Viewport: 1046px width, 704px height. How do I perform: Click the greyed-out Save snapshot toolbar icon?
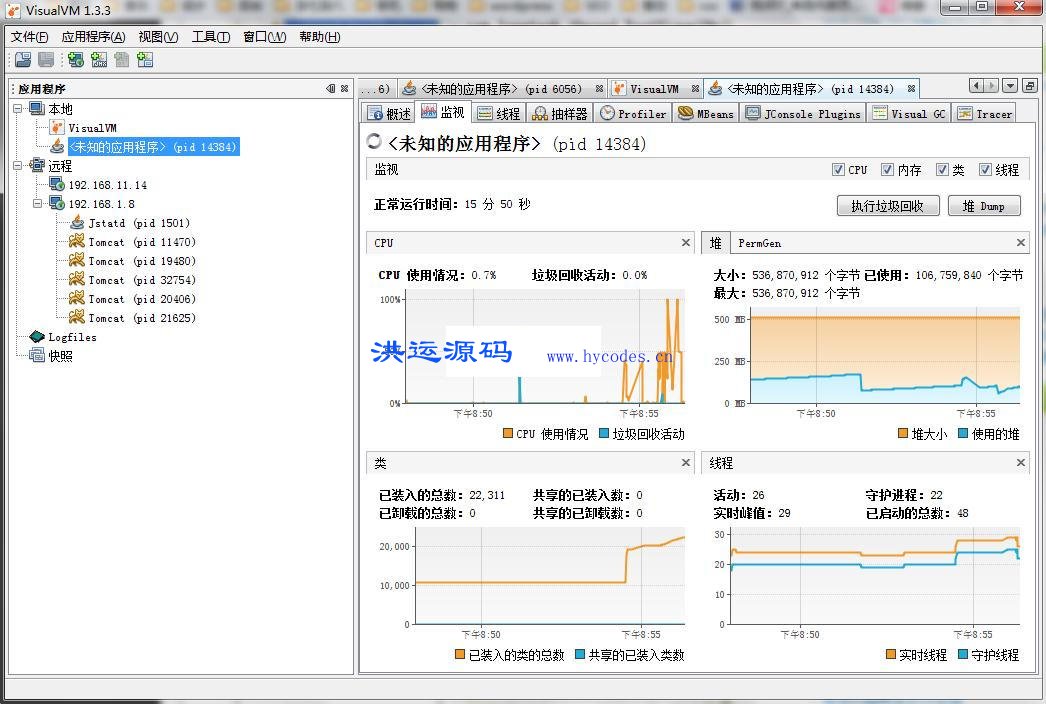(46, 60)
